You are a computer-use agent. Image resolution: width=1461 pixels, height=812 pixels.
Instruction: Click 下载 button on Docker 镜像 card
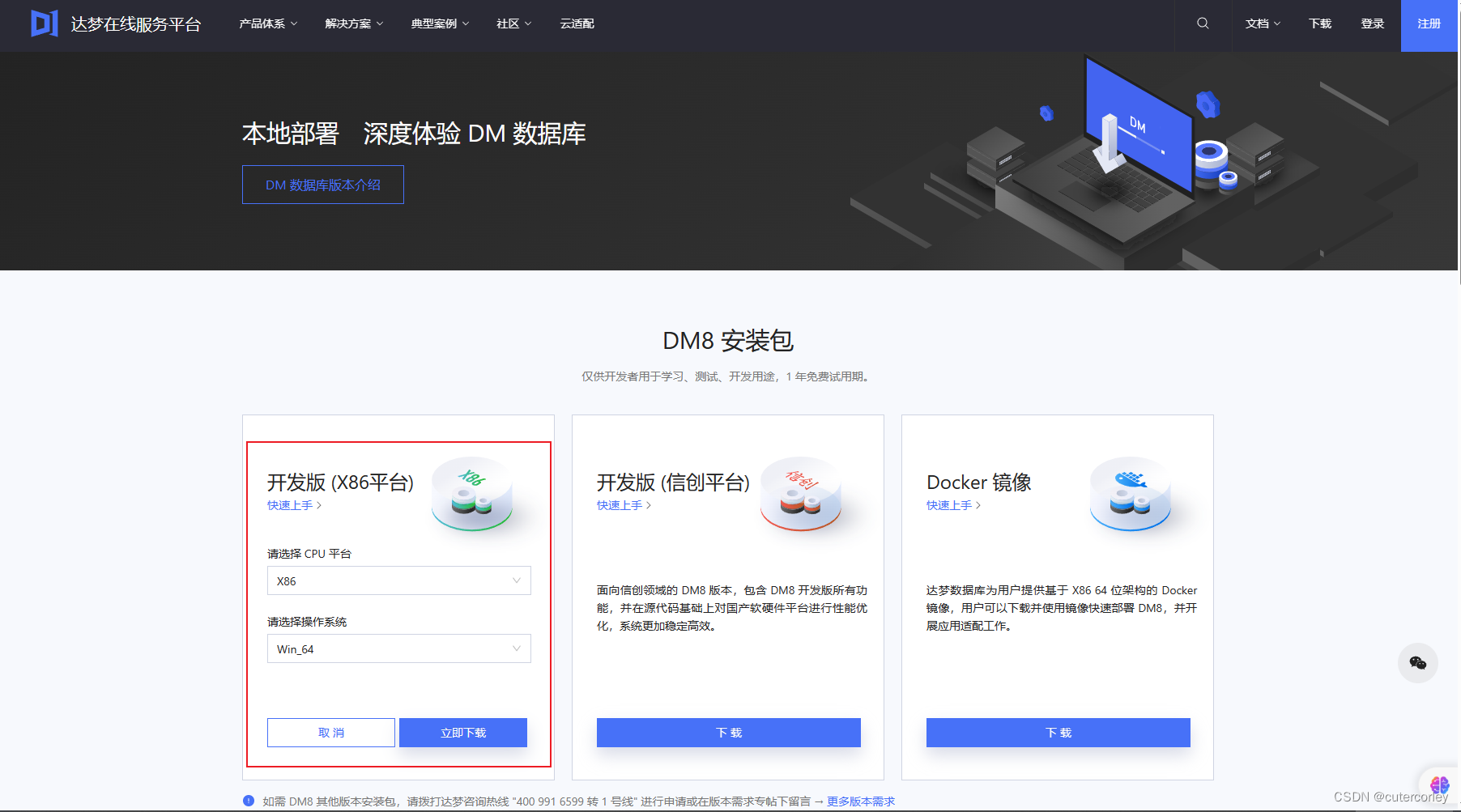pyautogui.click(x=1058, y=733)
